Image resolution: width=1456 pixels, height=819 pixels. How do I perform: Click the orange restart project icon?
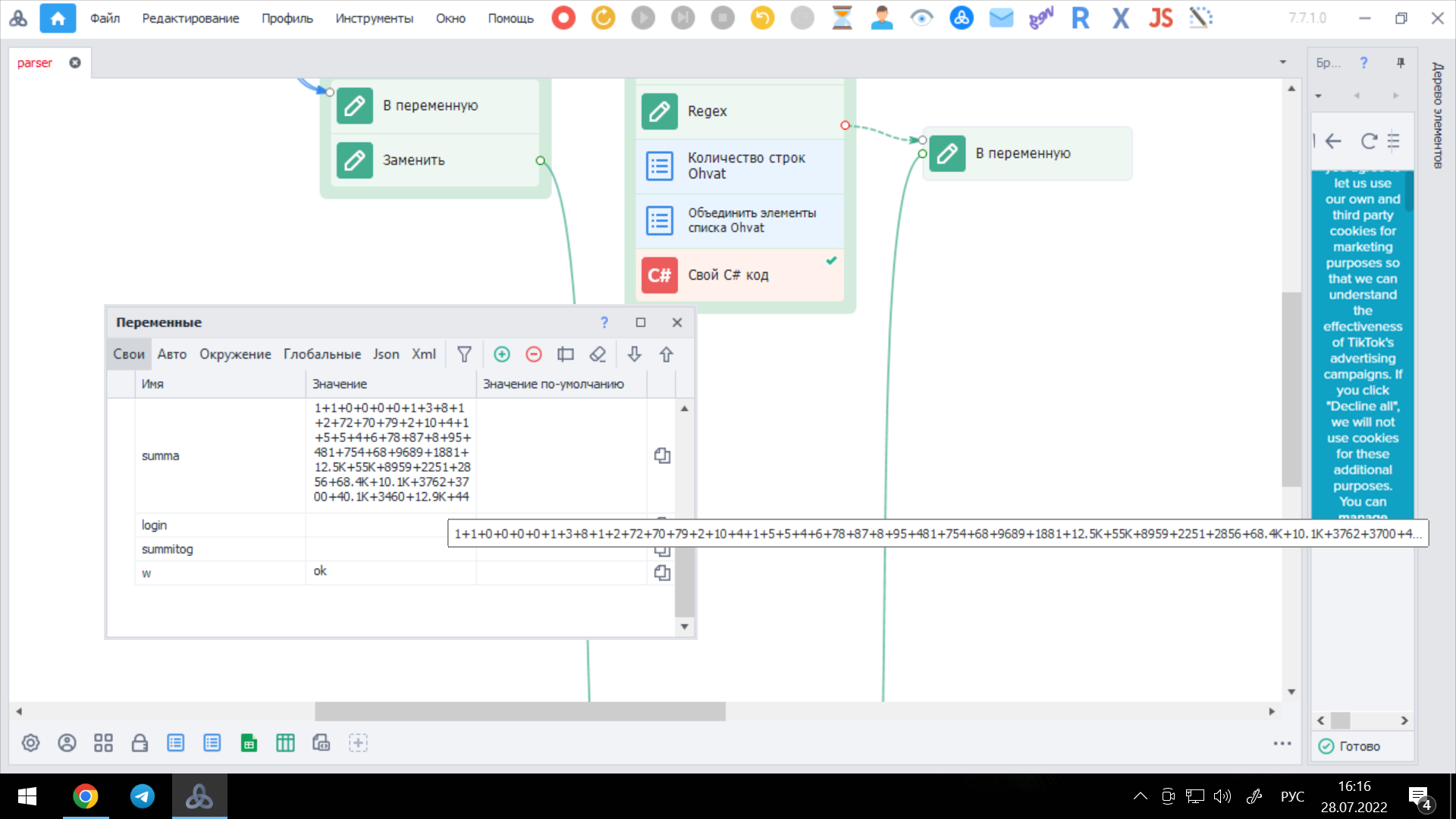point(604,17)
